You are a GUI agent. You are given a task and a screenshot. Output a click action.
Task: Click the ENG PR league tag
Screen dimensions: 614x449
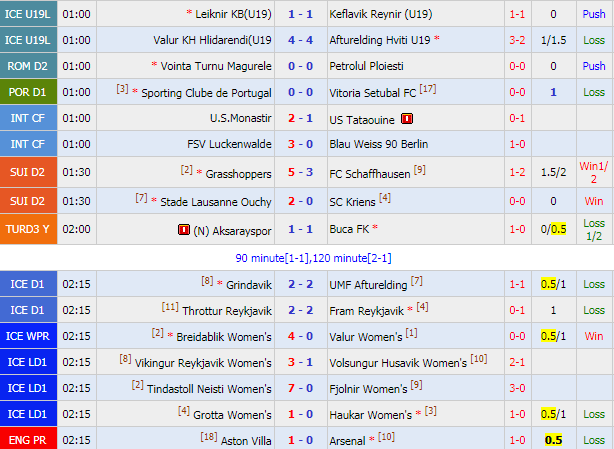click(x=28, y=440)
